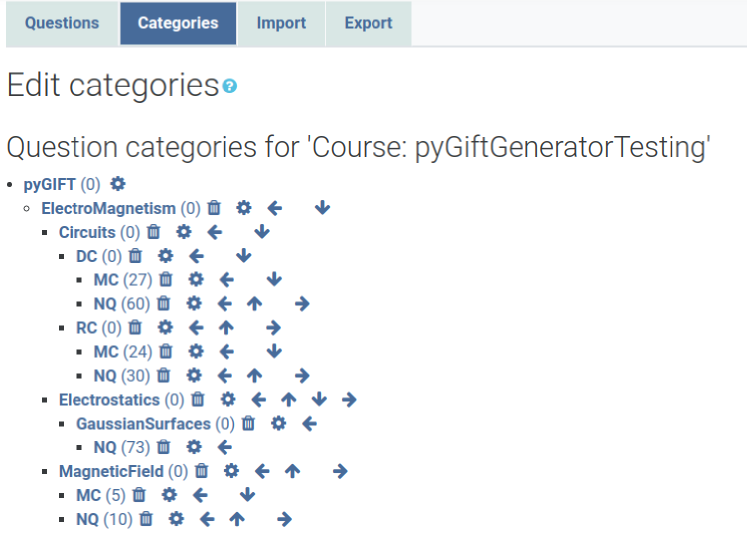Click the trash icon beside GaussianSurfaces
The image size is (747, 533).
[248, 424]
